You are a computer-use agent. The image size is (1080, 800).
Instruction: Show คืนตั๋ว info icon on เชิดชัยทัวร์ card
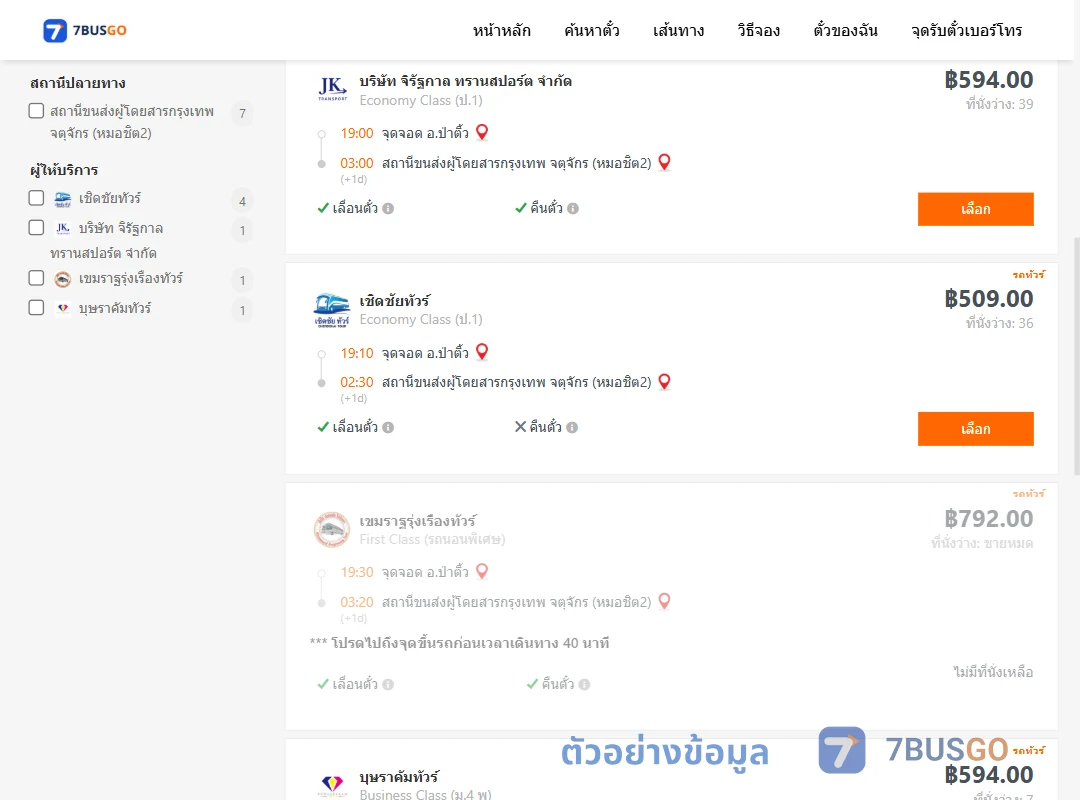(572, 427)
